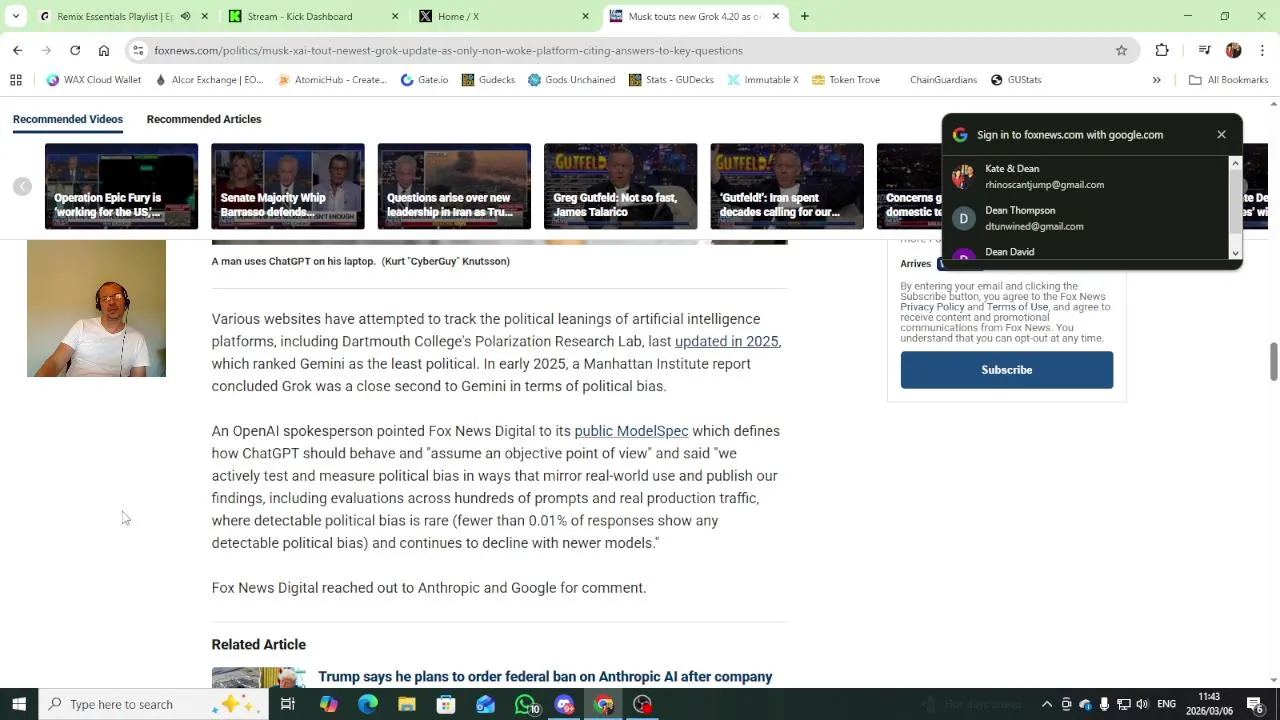1280x720 pixels.
Task: Open the Windows notification center
Action: click(1255, 704)
